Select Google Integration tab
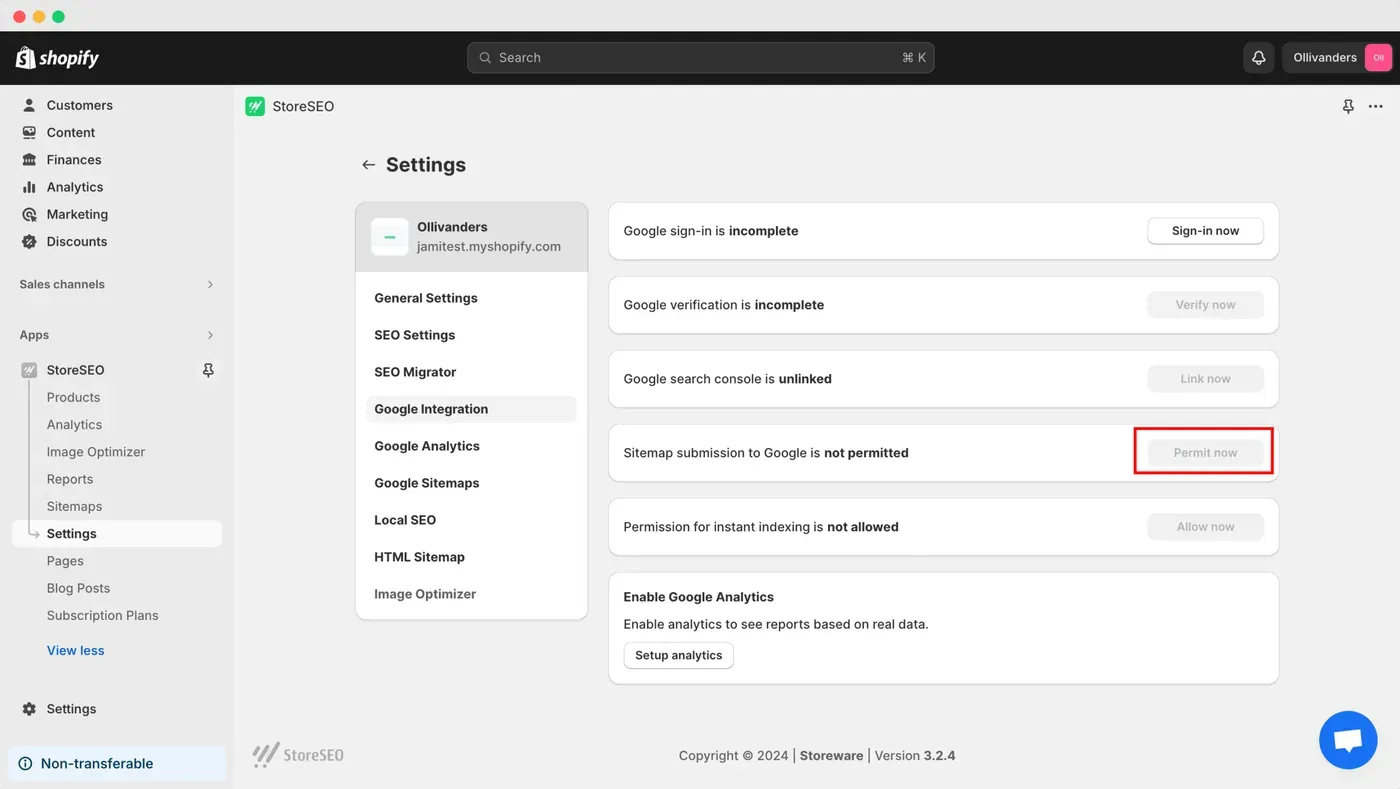The image size is (1400, 789). click(471, 409)
